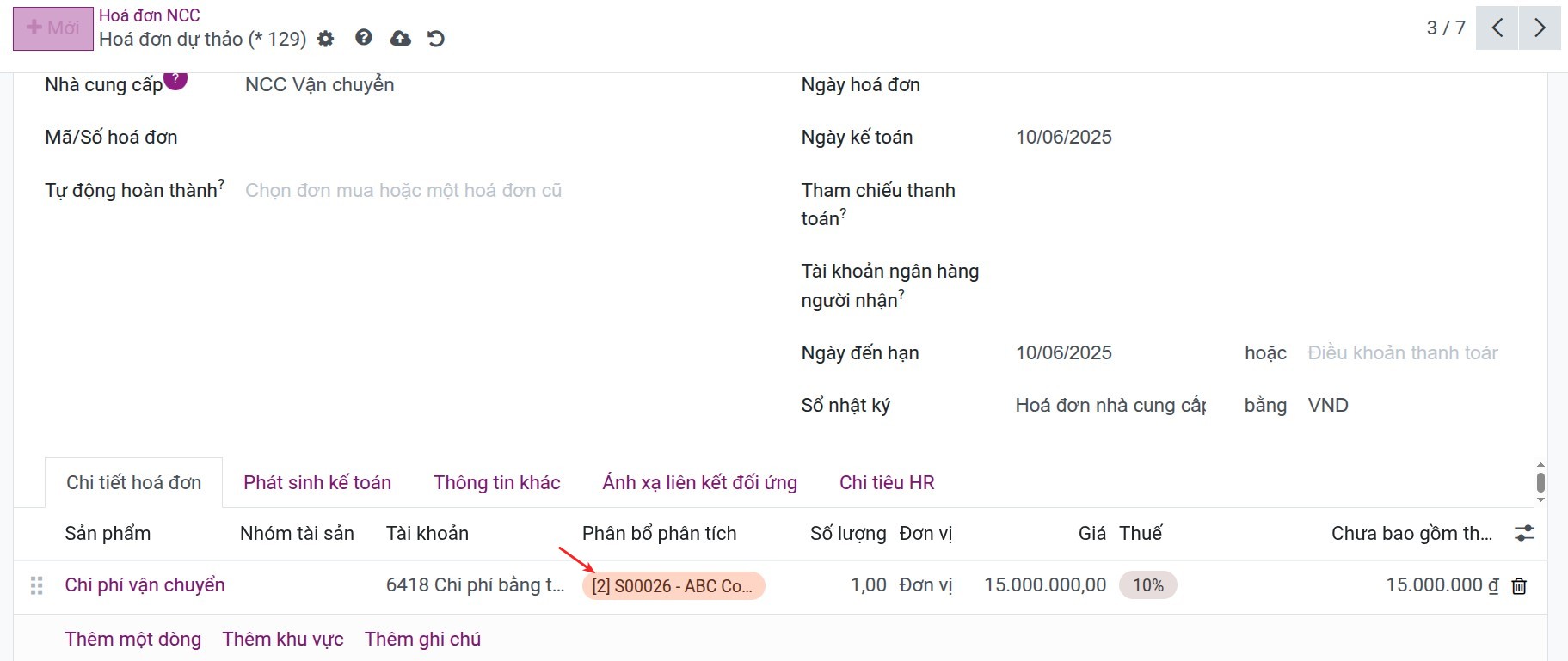1568x661 pixels.
Task: Discard changes with the undo icon
Action: tap(436, 39)
